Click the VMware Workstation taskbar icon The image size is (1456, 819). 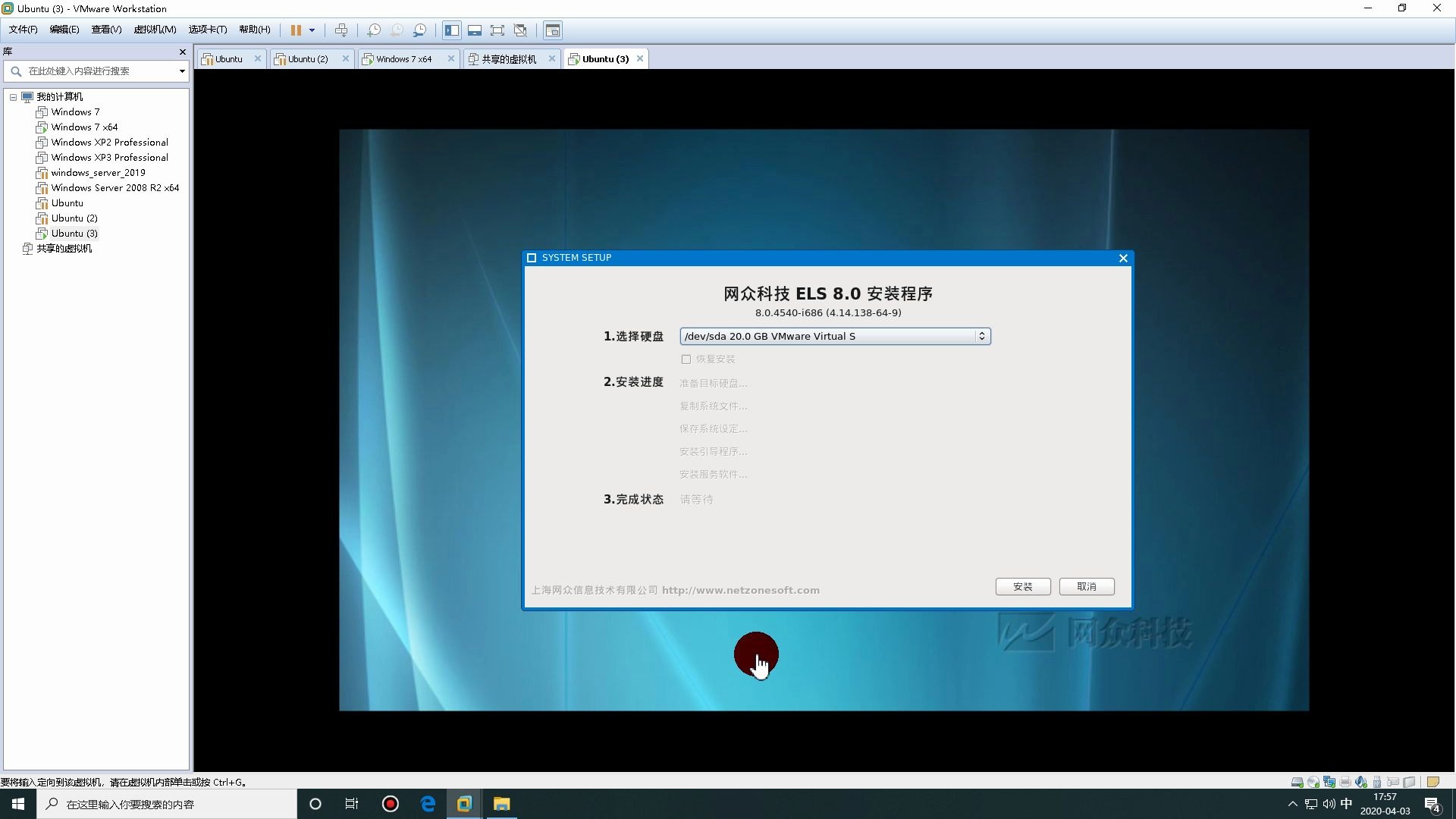pyautogui.click(x=464, y=804)
